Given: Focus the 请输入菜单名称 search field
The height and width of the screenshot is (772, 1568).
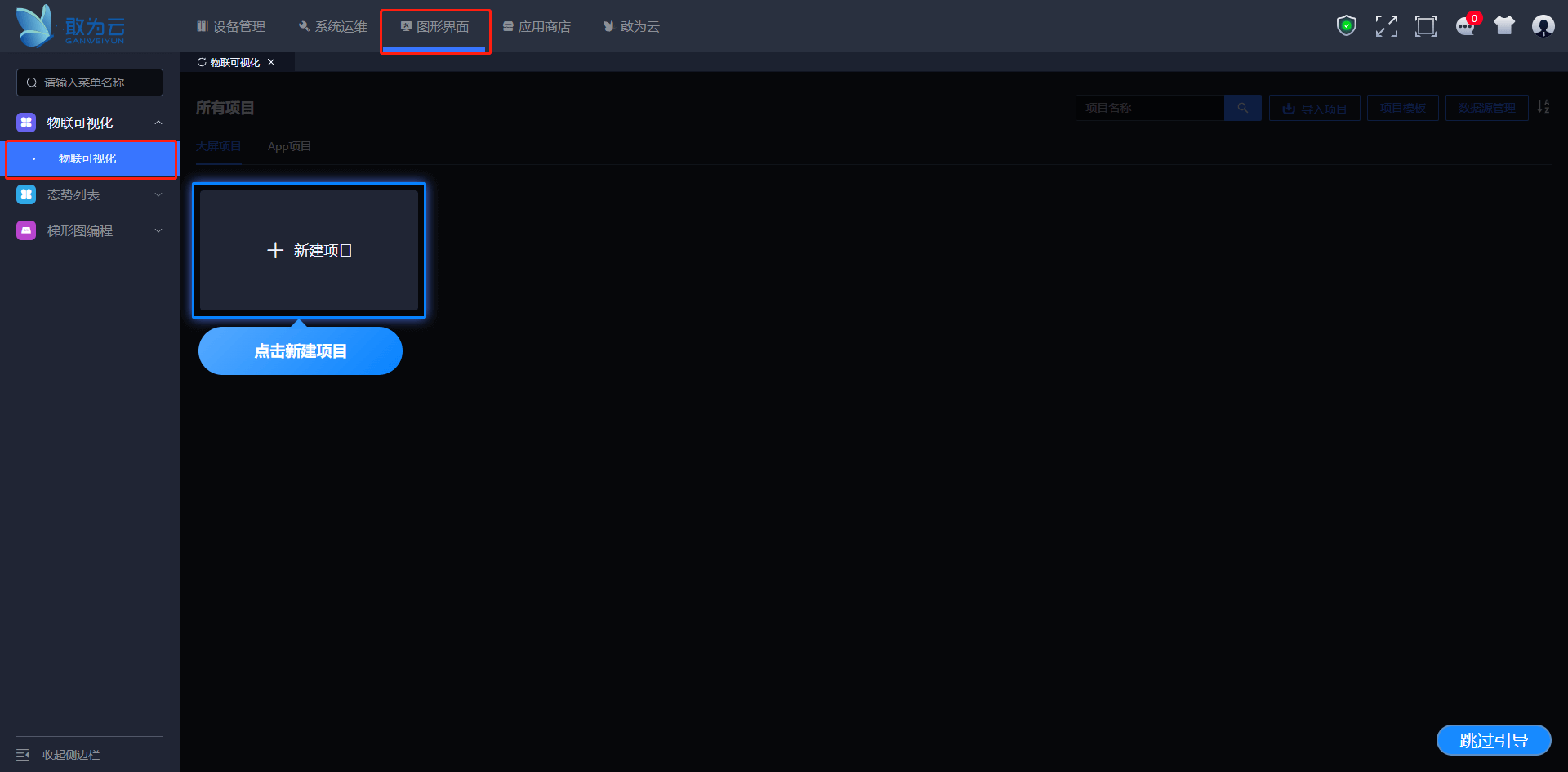Looking at the screenshot, I should tap(90, 83).
